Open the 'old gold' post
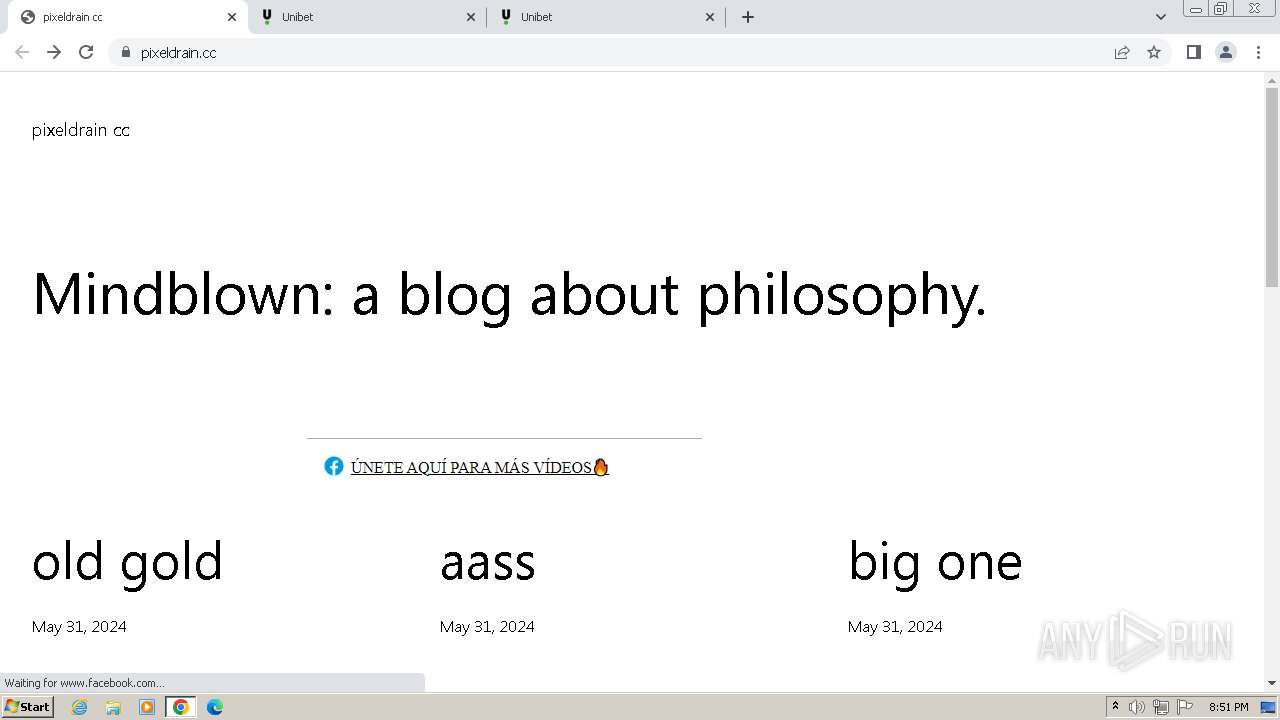This screenshot has height=720, width=1280. click(127, 561)
